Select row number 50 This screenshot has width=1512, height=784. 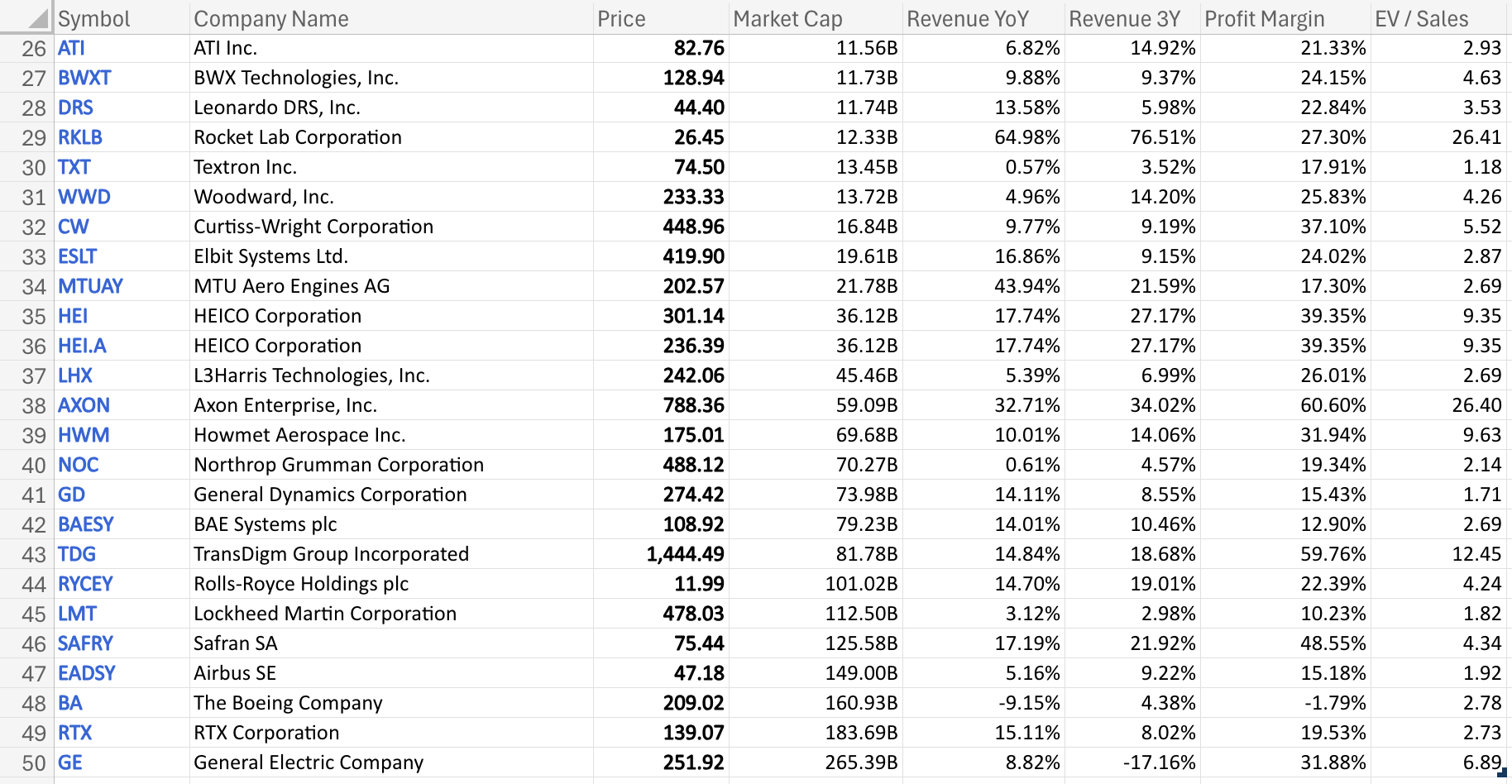point(33,762)
